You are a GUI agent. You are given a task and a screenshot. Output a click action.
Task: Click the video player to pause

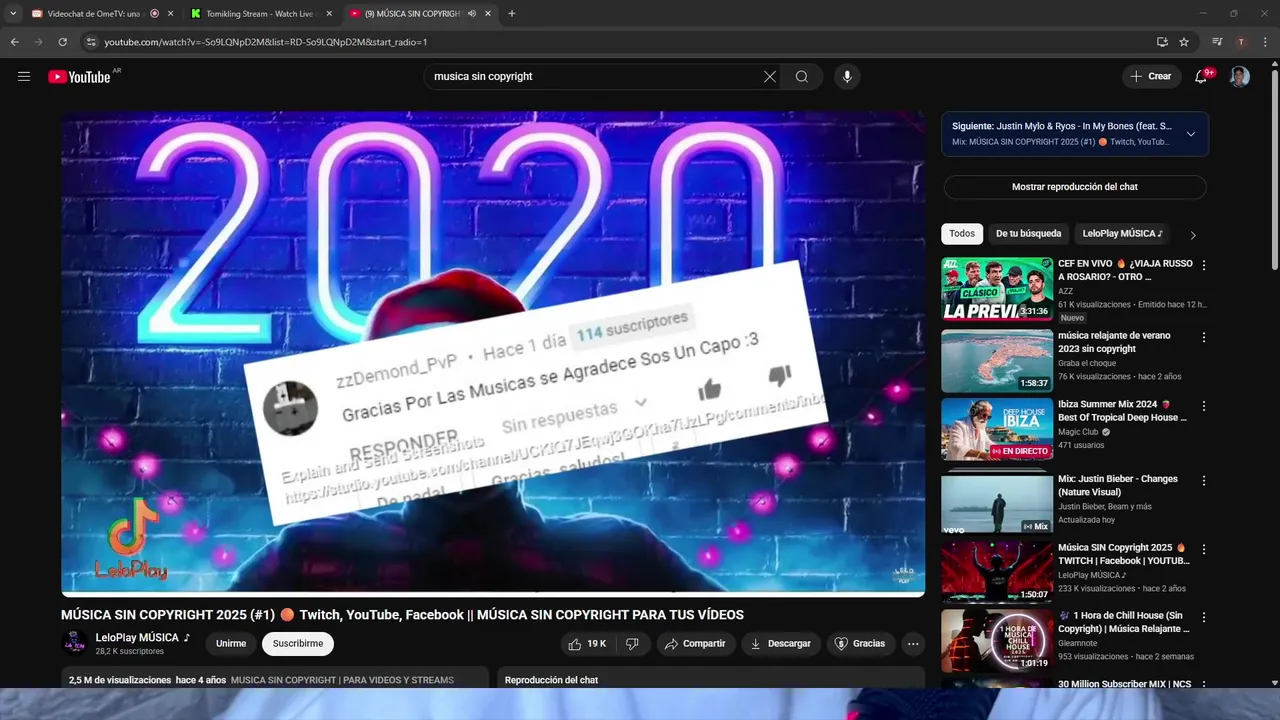pos(493,353)
